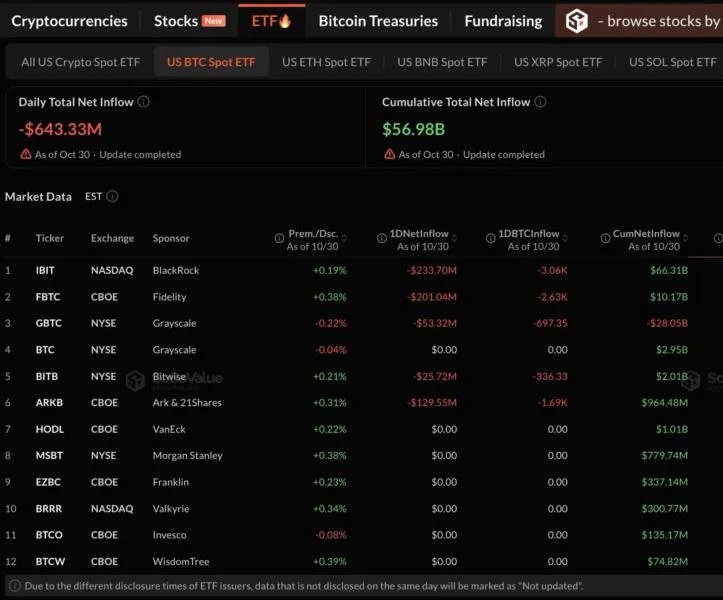Open the BTCO ticker row
The width and height of the screenshot is (723, 600).
click(x=49, y=535)
